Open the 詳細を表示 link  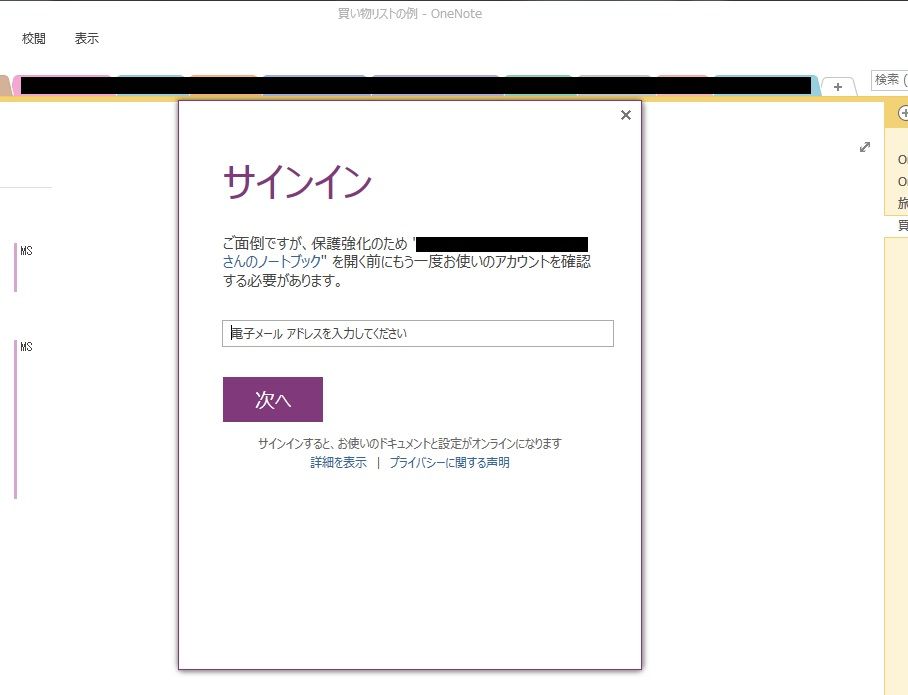click(338, 462)
